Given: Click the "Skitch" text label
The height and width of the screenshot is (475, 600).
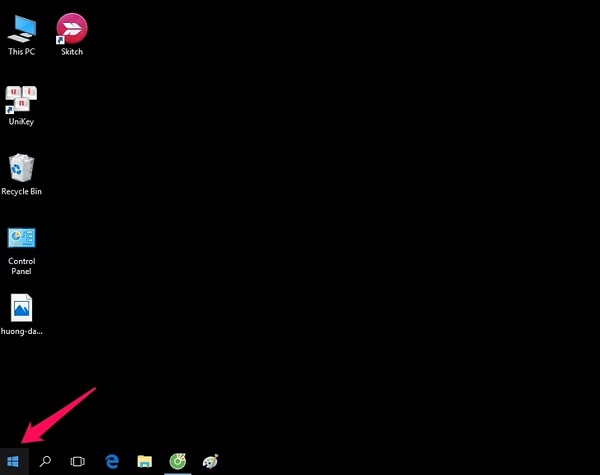Looking at the screenshot, I should (x=71, y=52).
